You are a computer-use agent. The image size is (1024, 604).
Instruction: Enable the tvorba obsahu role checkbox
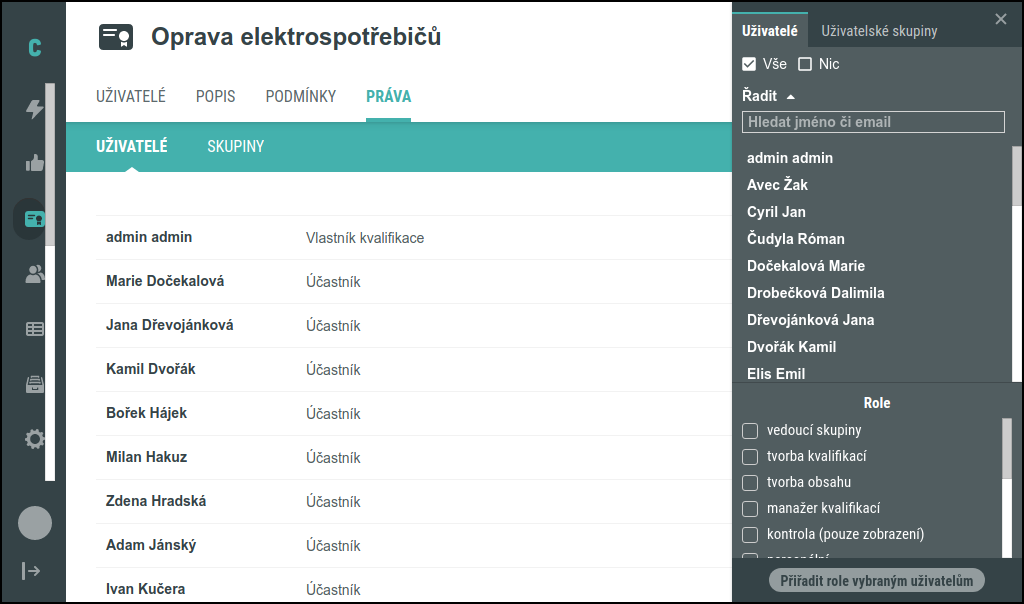749,482
